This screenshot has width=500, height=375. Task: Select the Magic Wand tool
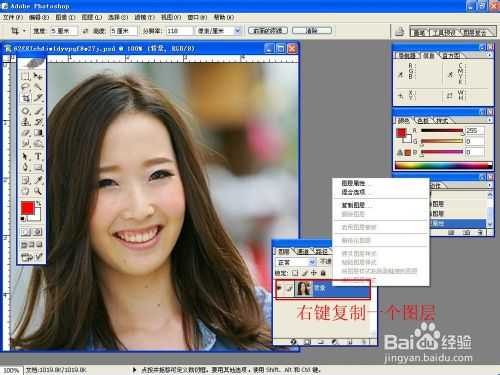pyautogui.click(x=38, y=87)
